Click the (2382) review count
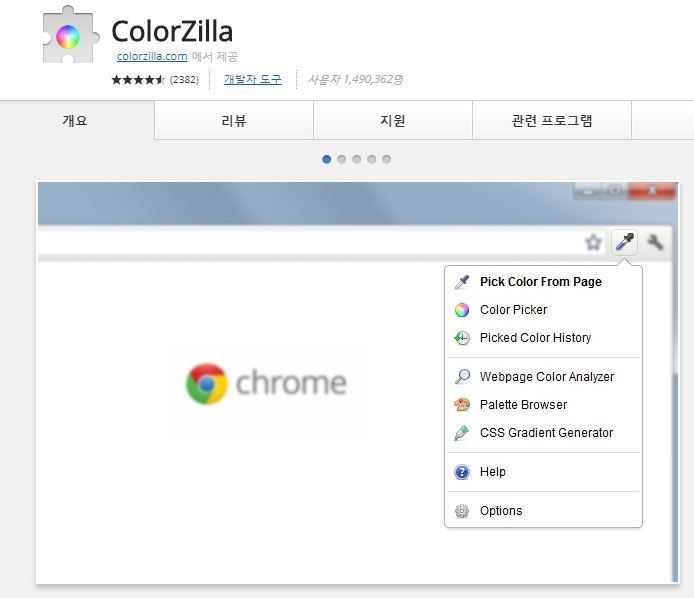This screenshot has height=598, width=694. (184, 80)
